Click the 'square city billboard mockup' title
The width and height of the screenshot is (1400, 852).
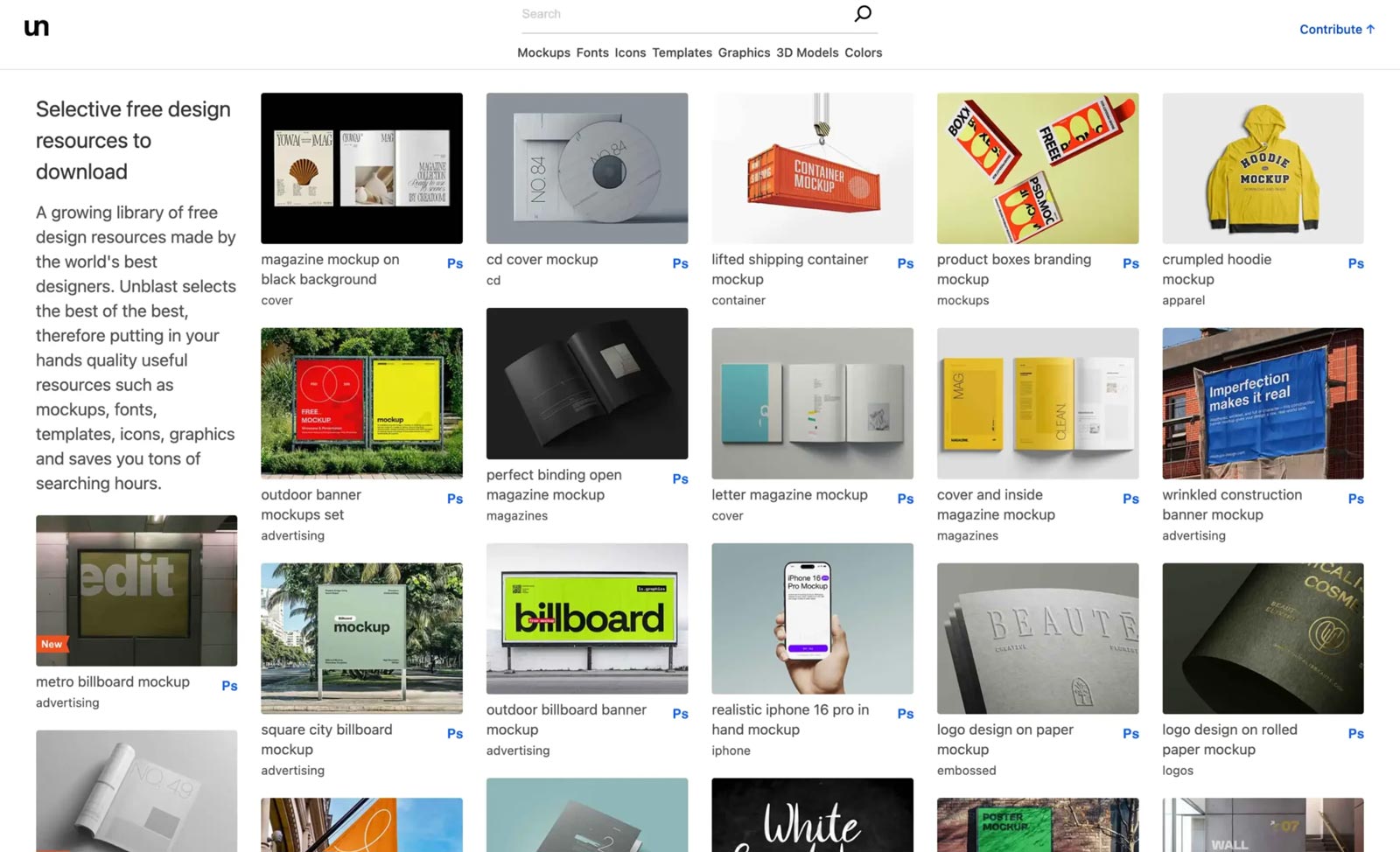(327, 740)
